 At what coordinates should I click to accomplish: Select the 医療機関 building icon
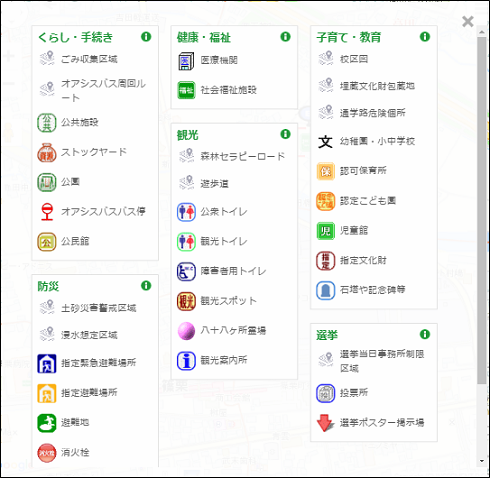(186, 61)
